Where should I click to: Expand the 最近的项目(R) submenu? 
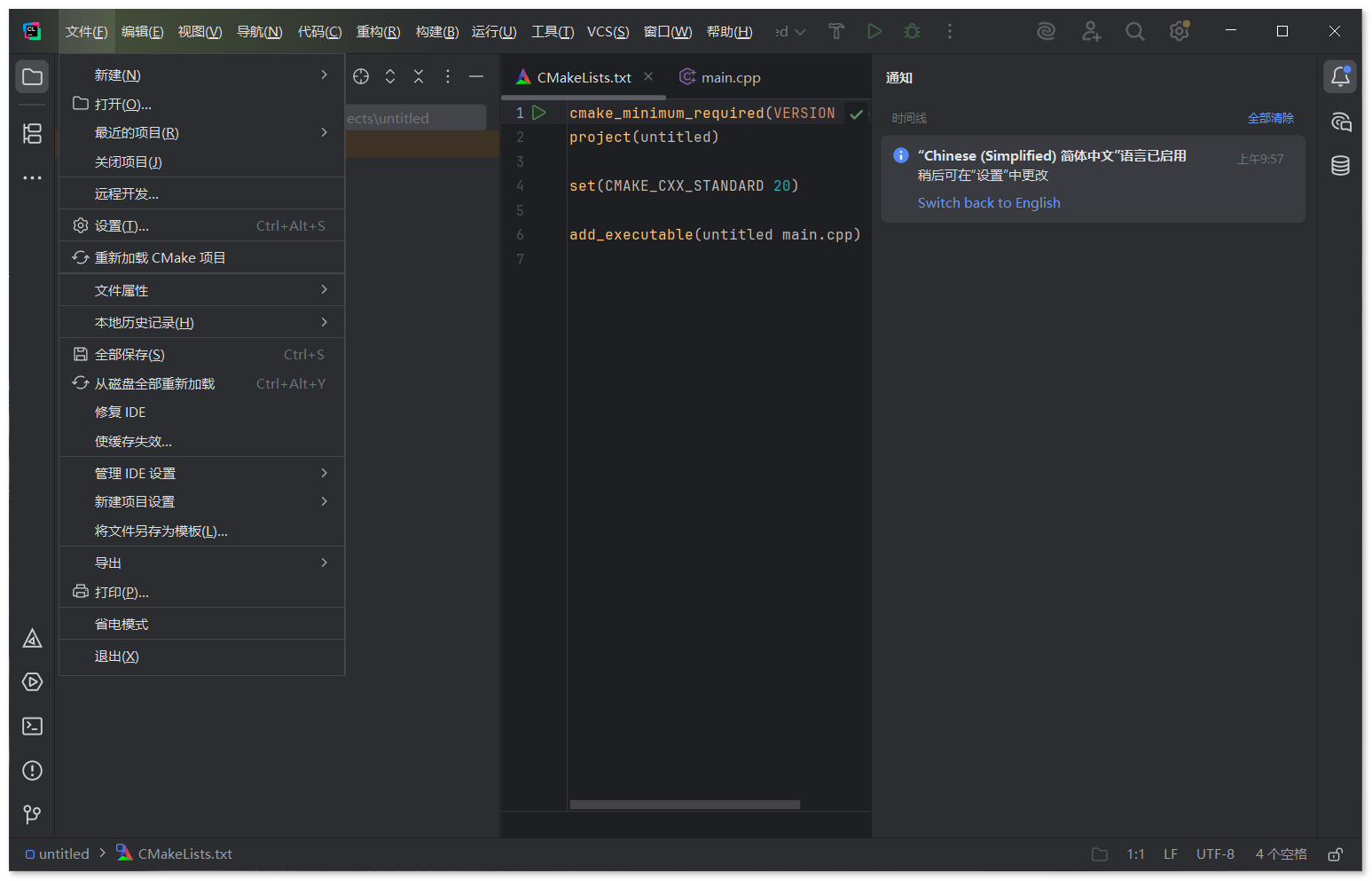[201, 133]
